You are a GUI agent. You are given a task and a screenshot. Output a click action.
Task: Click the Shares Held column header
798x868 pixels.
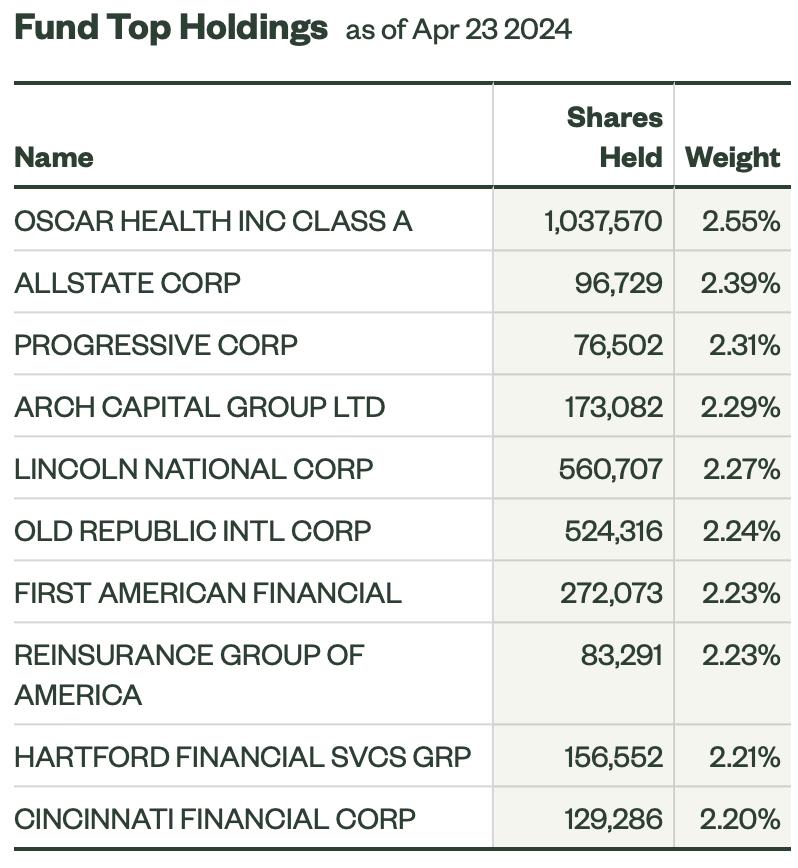tap(614, 137)
